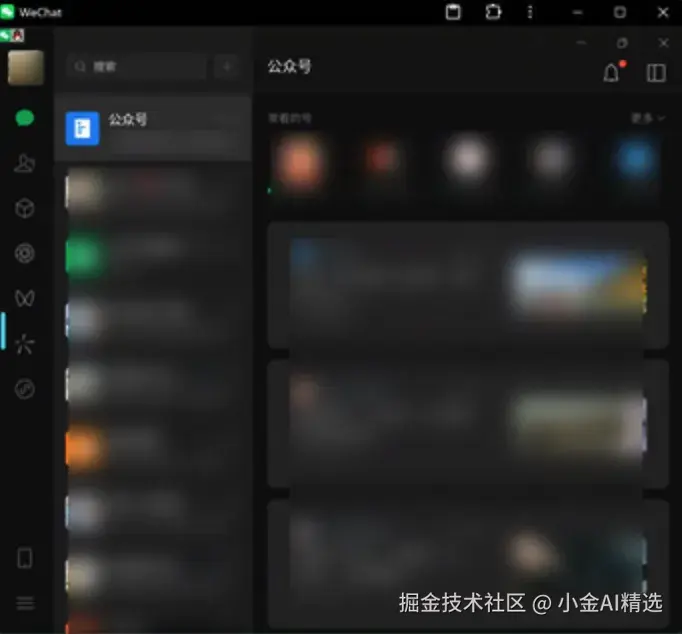Minimize the inner 公众号 window
This screenshot has width=682, height=634.
(581, 43)
